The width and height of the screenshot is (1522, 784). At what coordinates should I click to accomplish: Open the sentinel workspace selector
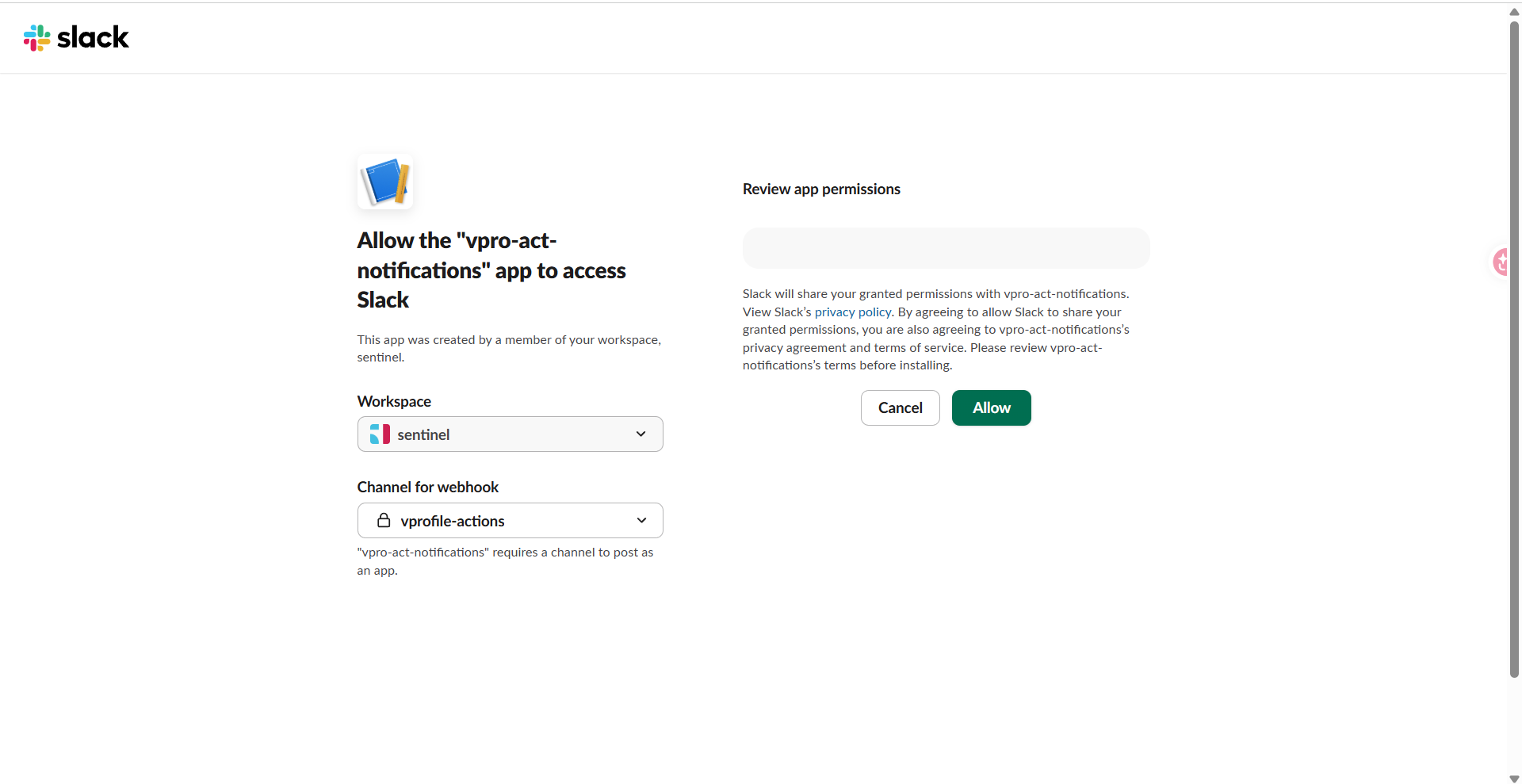(510, 434)
